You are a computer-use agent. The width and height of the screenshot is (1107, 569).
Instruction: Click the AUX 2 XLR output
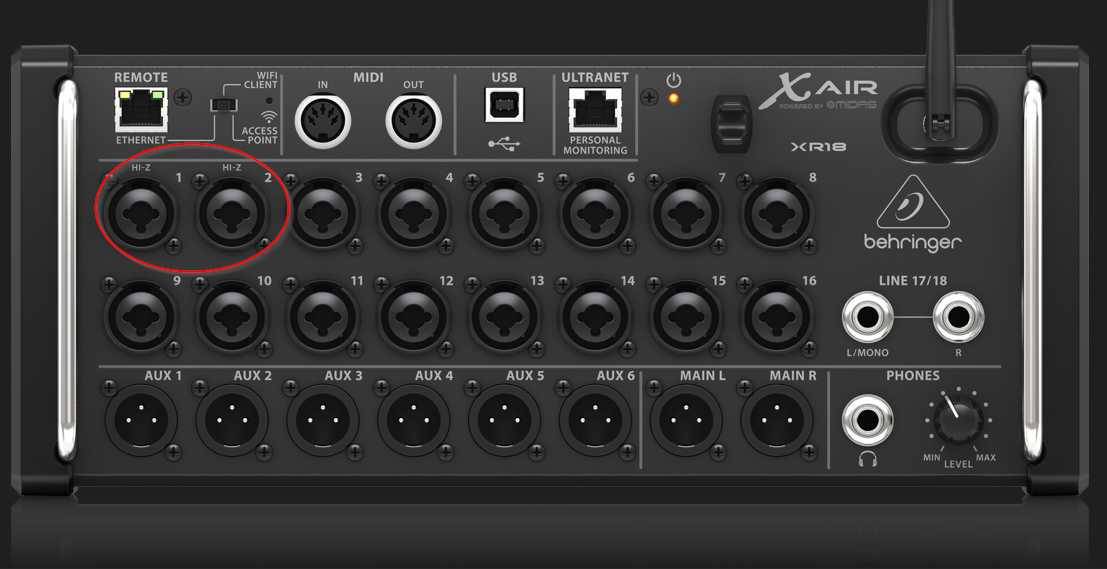point(232,420)
